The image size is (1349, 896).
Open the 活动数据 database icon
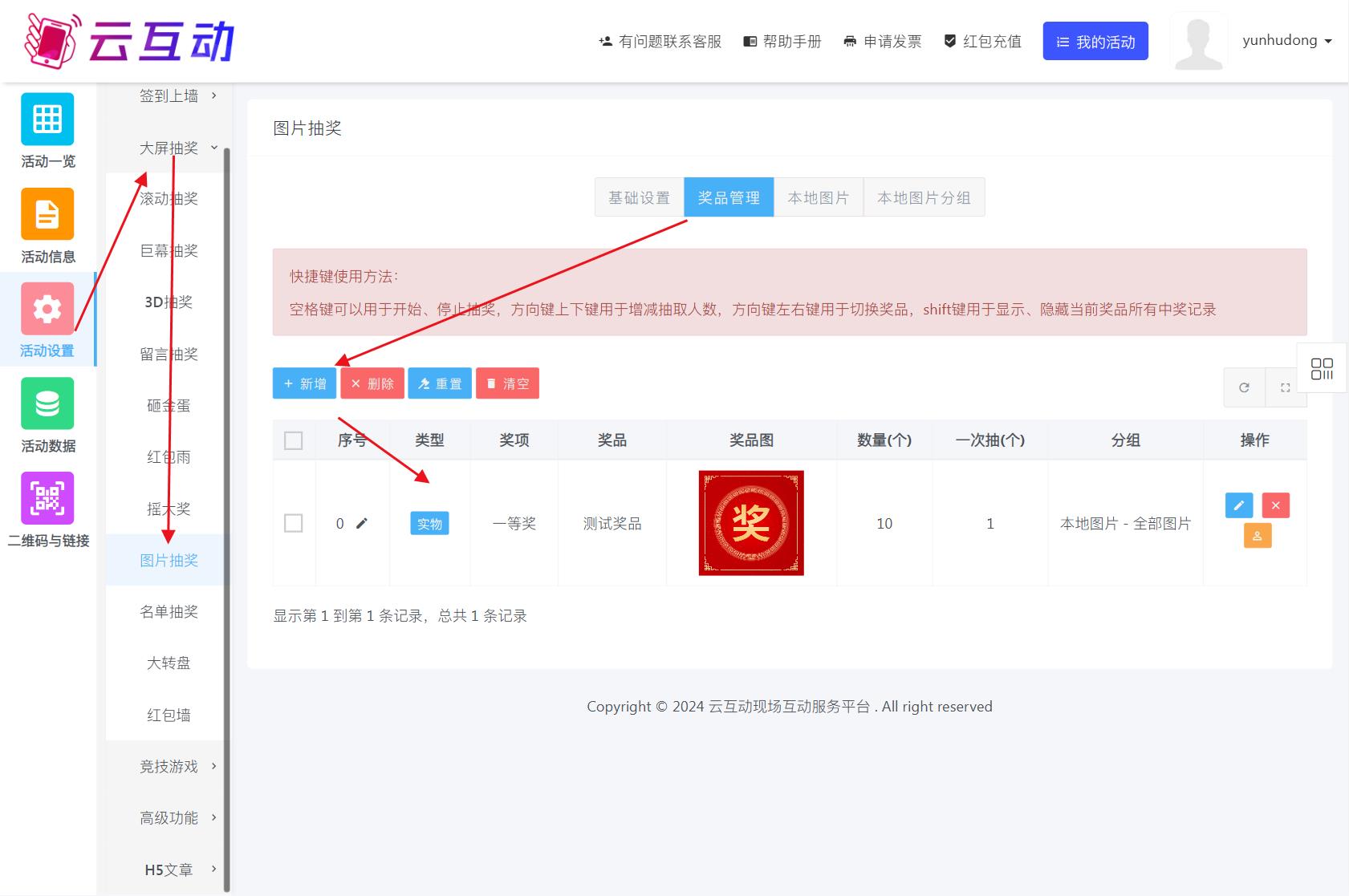pyautogui.click(x=47, y=403)
